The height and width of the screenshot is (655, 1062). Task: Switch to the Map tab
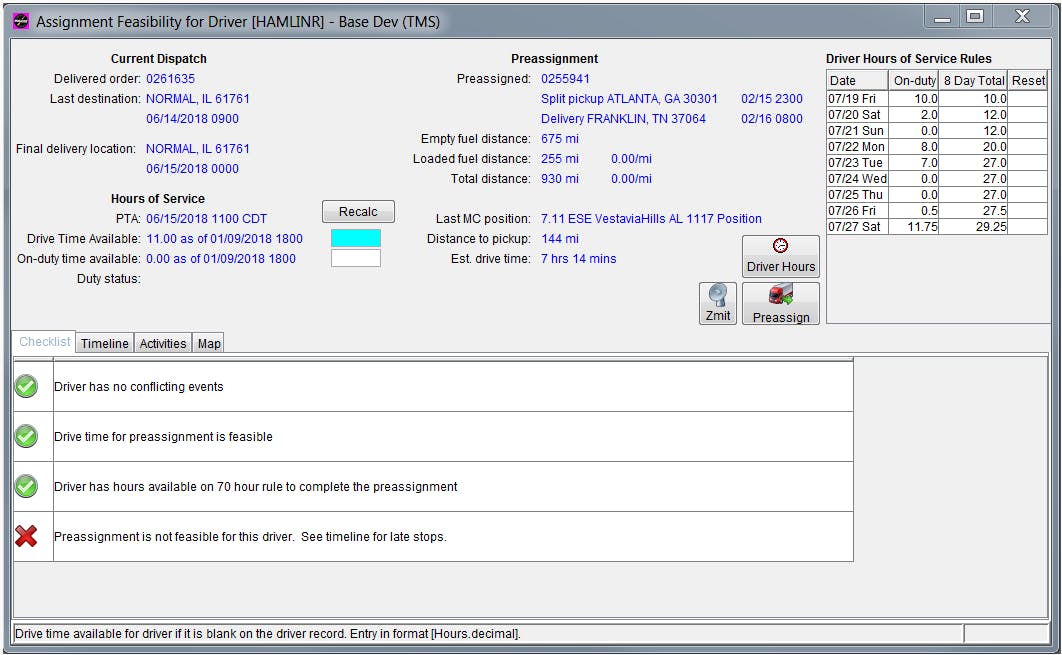209,342
